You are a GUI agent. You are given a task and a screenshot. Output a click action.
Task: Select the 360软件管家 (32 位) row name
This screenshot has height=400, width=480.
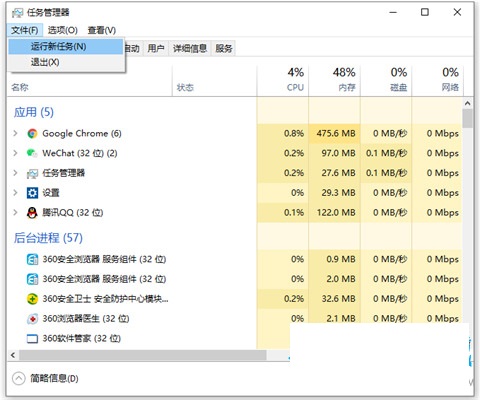81,339
